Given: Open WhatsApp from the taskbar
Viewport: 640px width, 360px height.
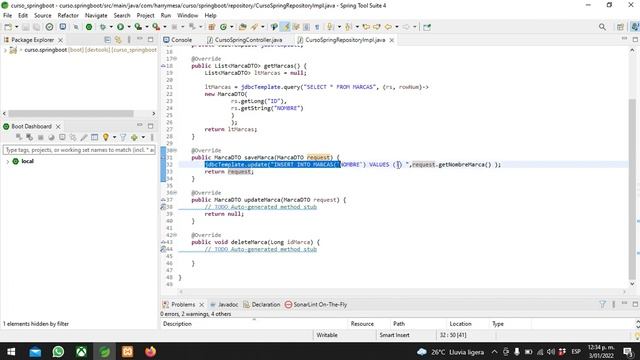Looking at the screenshot, I should [x=58, y=351].
